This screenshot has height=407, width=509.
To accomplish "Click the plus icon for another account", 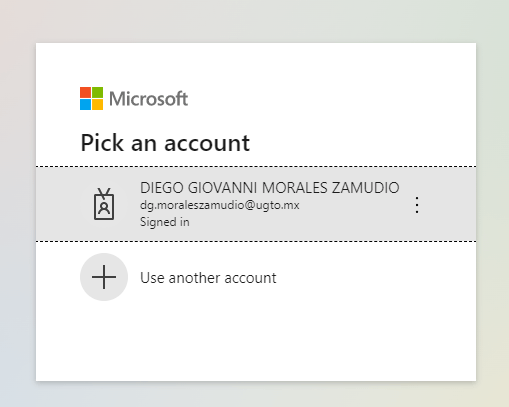I will [104, 277].
